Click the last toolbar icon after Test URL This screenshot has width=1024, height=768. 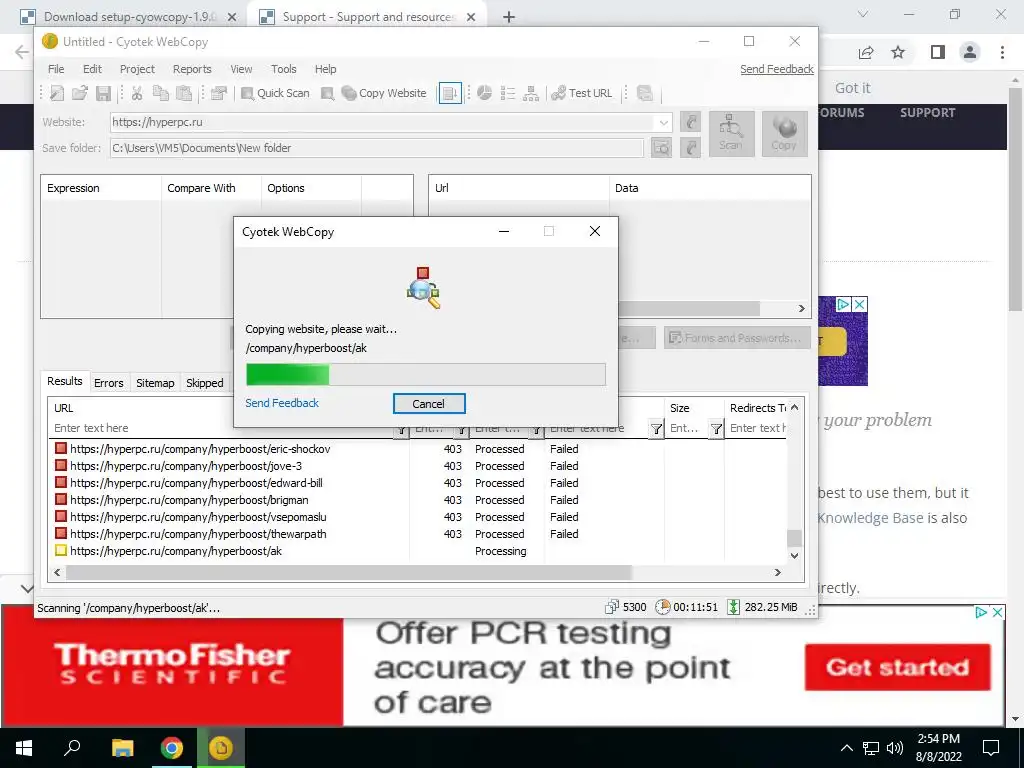(645, 93)
